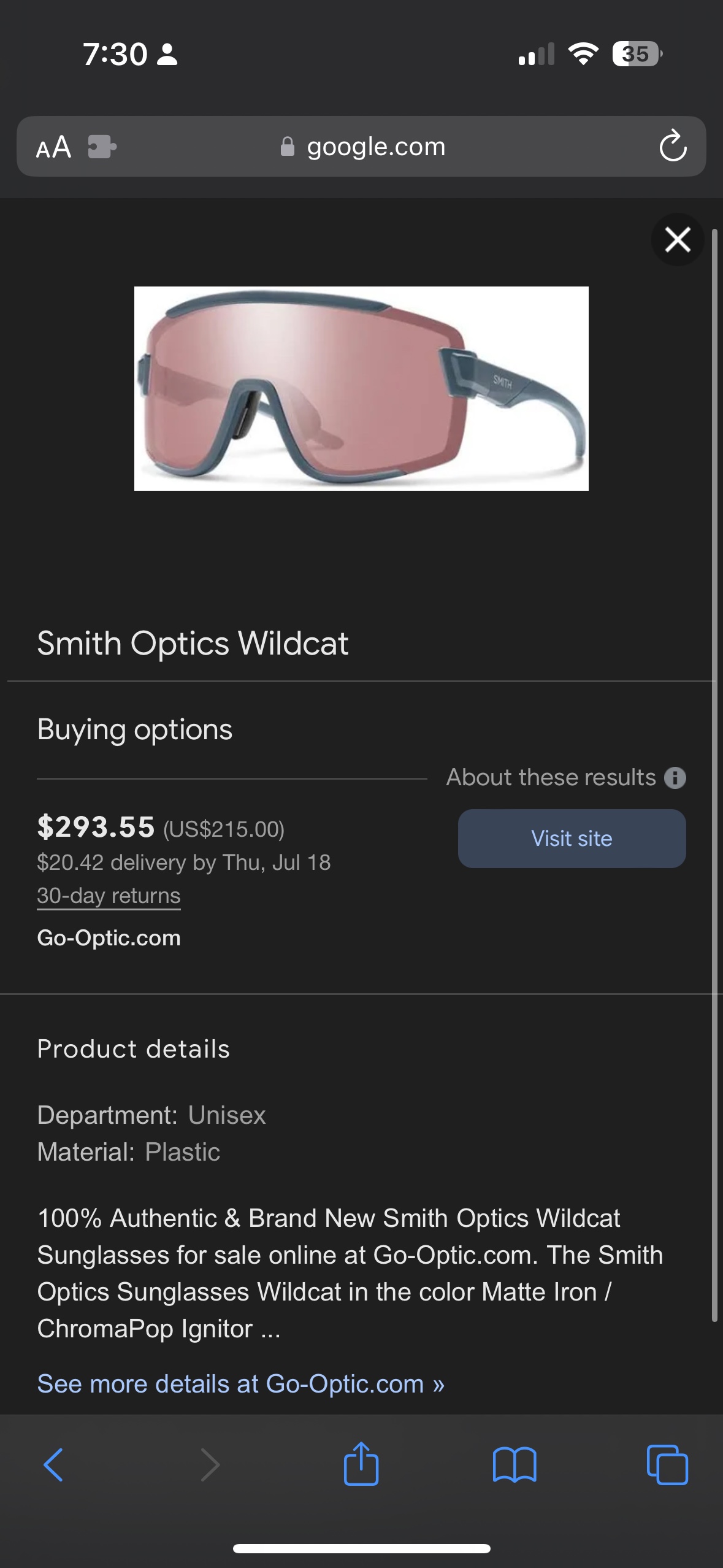The width and height of the screenshot is (723, 1568).
Task: Reload the page with refresh icon
Action: click(672, 146)
